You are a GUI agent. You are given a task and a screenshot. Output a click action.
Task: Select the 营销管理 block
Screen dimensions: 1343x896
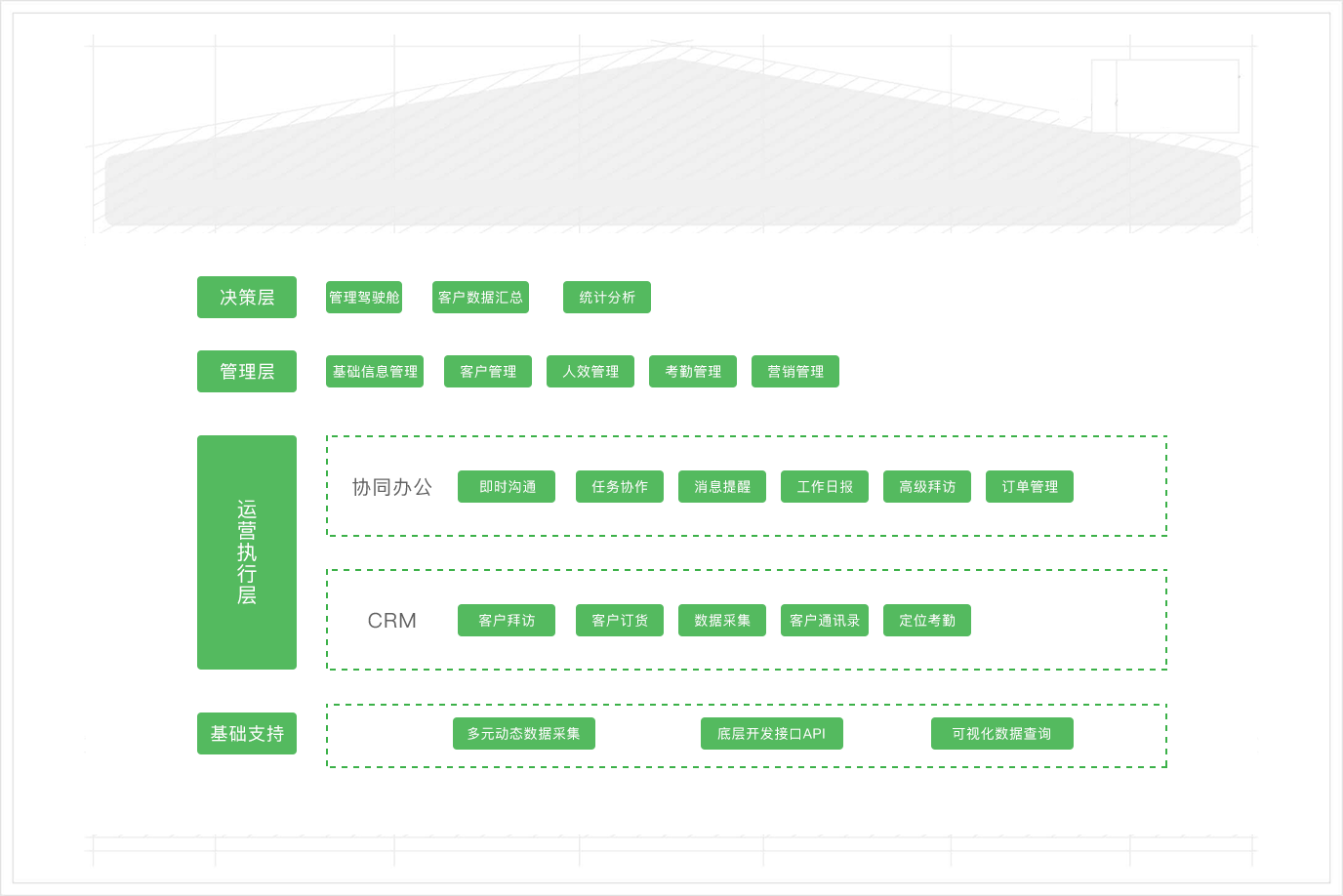(794, 372)
